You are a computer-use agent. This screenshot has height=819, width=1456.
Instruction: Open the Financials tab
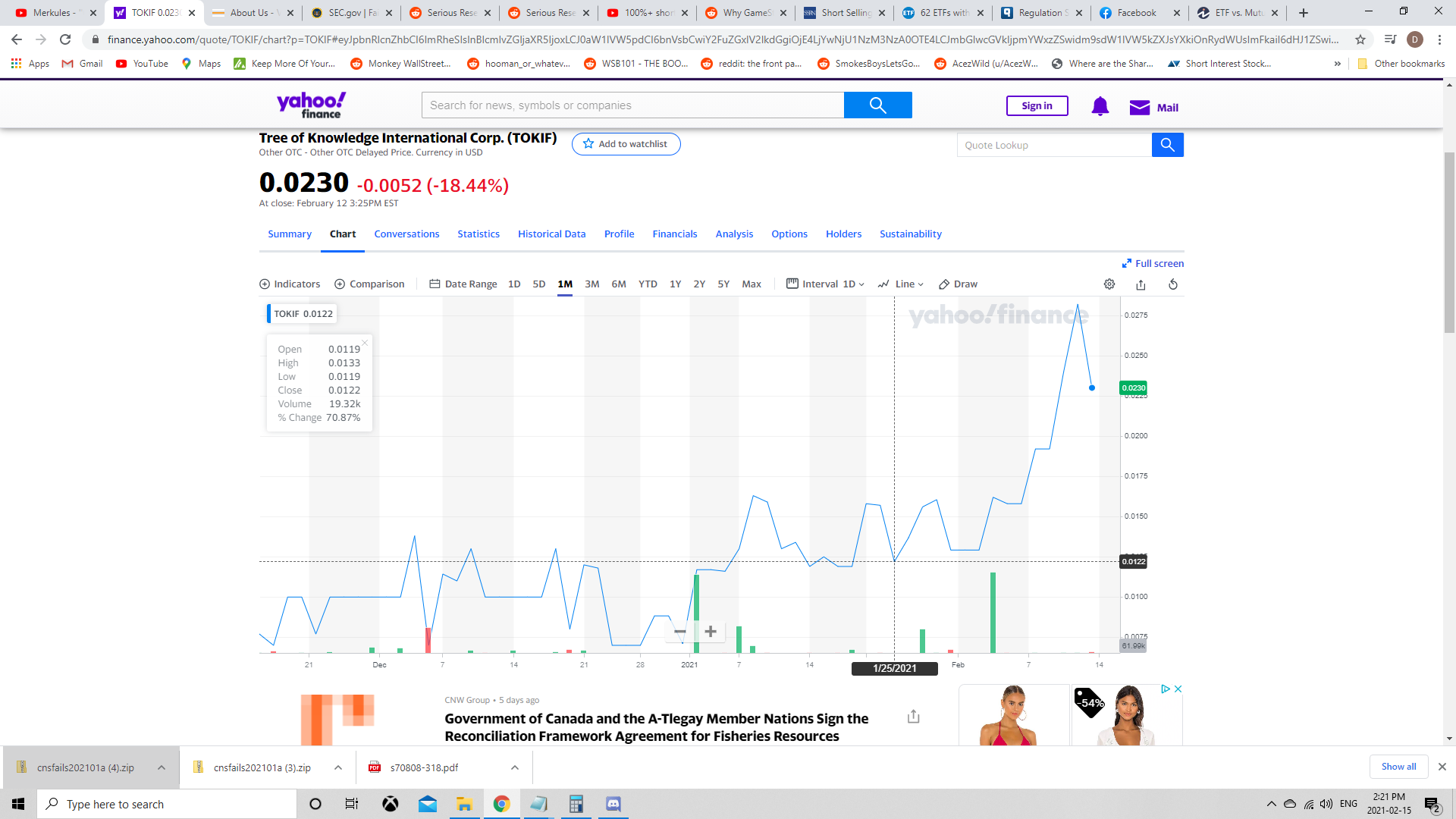point(675,234)
